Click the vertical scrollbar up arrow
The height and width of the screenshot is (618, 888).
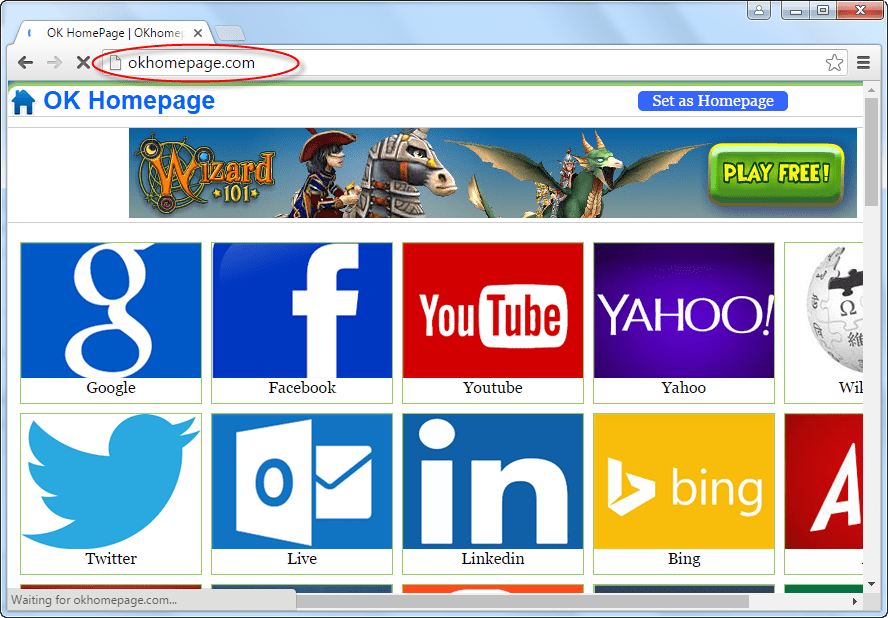(872, 90)
